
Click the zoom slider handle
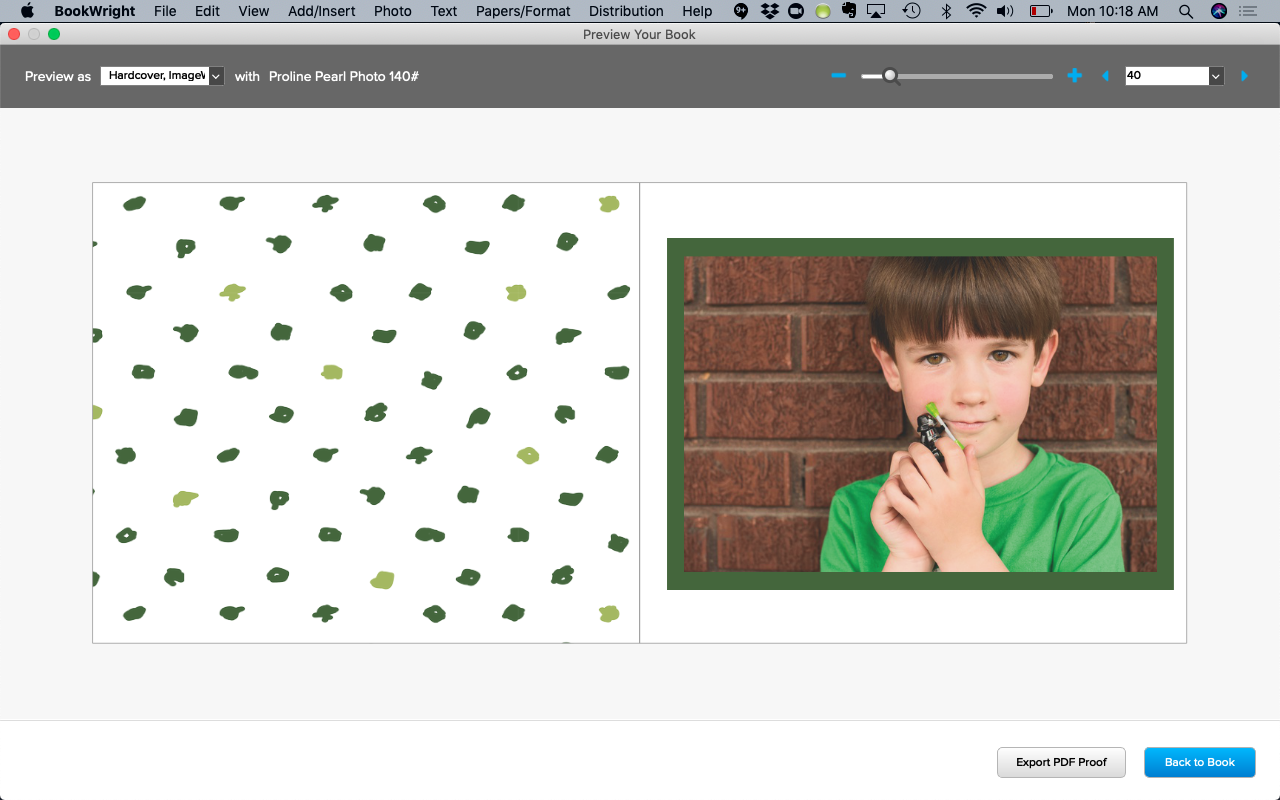890,76
